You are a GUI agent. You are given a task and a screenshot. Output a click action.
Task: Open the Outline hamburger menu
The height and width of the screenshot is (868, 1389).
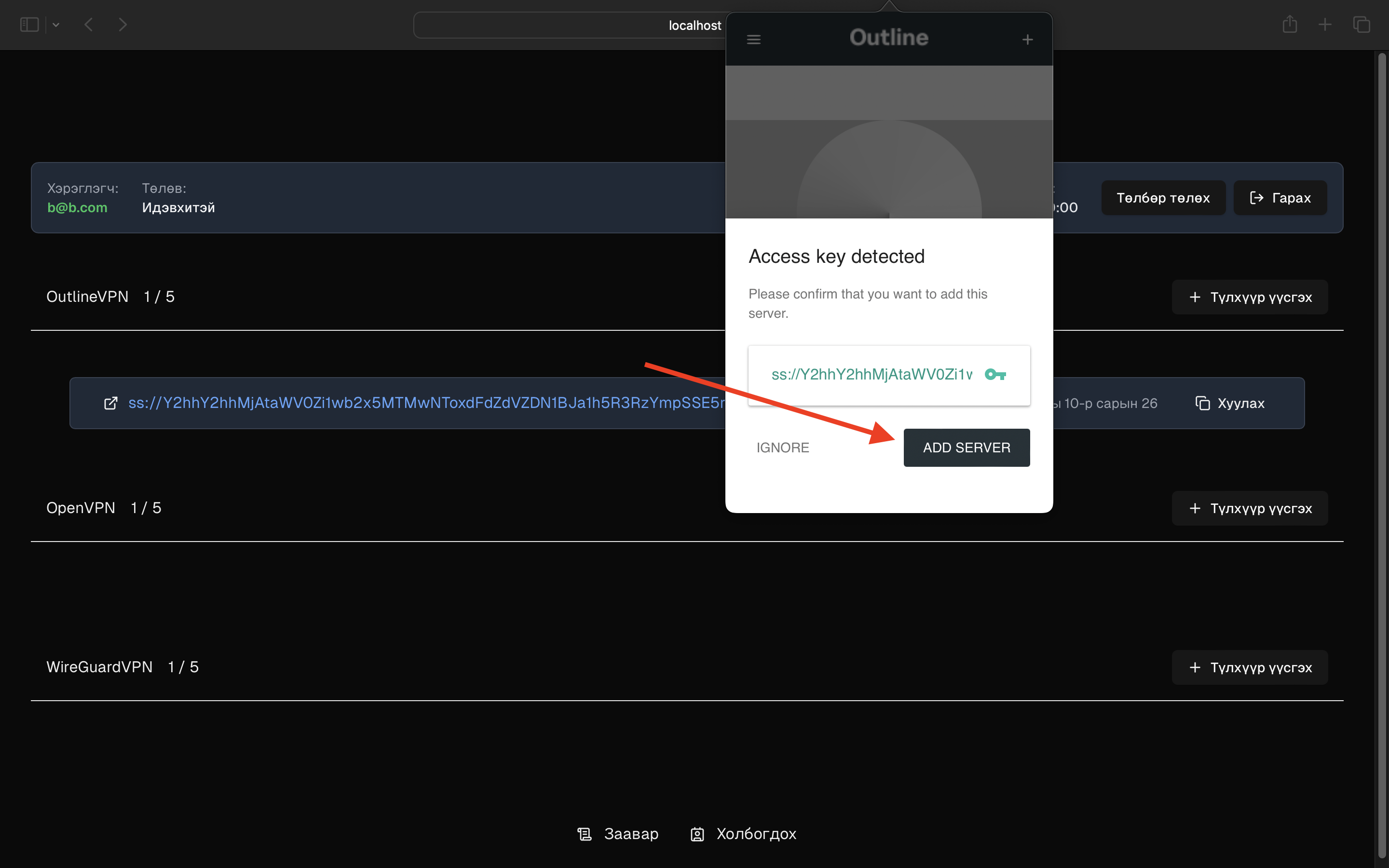tap(754, 39)
